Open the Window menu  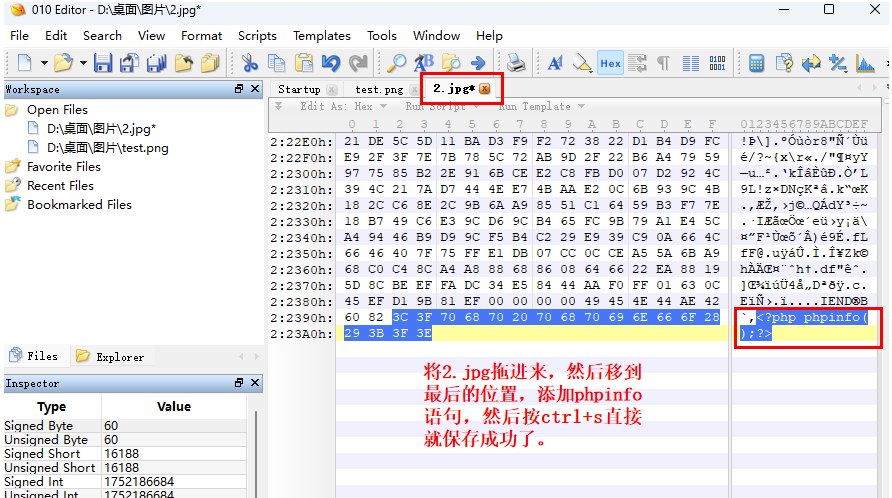[436, 36]
